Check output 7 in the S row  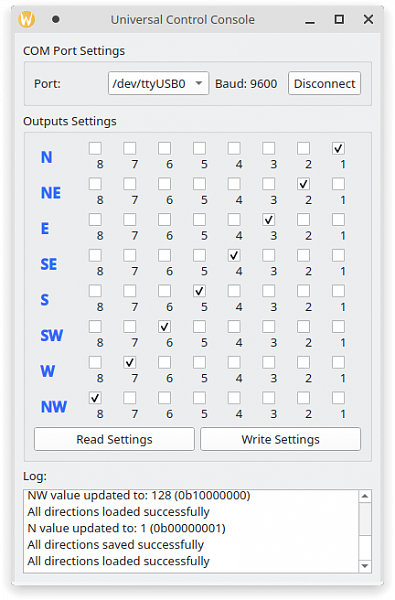130,291
